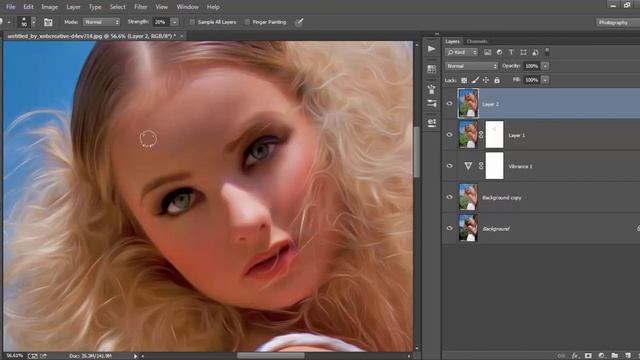Switch to the Layers tab

tap(452, 41)
